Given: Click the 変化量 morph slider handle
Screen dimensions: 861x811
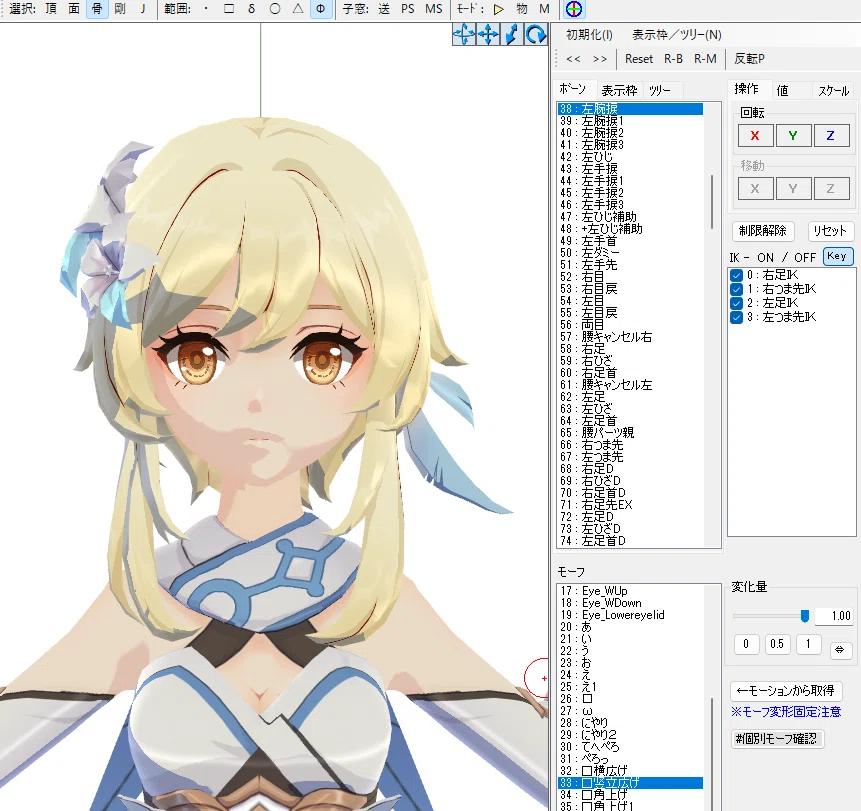Looking at the screenshot, I should coord(804,616).
